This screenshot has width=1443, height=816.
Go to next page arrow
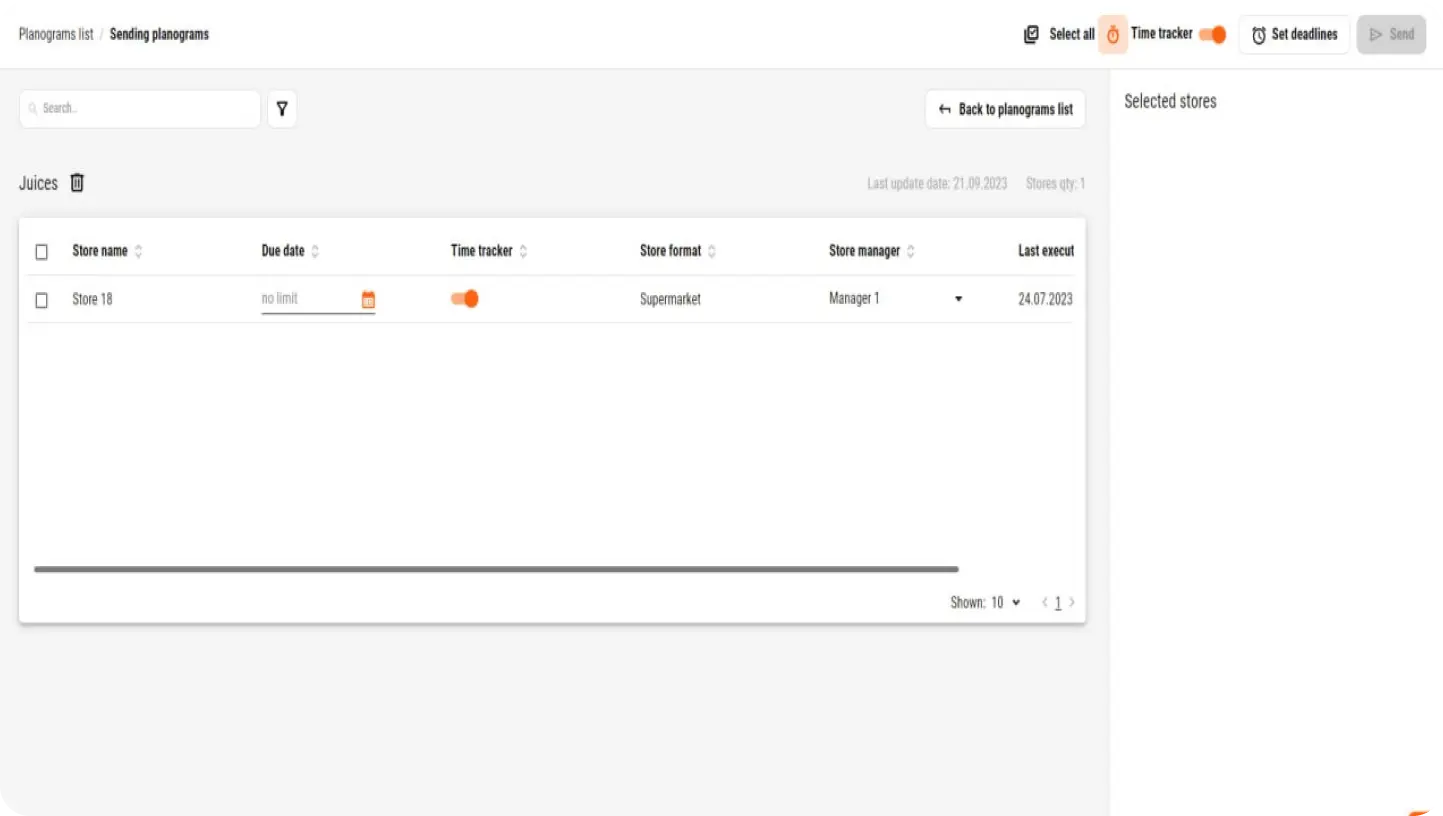(1072, 603)
